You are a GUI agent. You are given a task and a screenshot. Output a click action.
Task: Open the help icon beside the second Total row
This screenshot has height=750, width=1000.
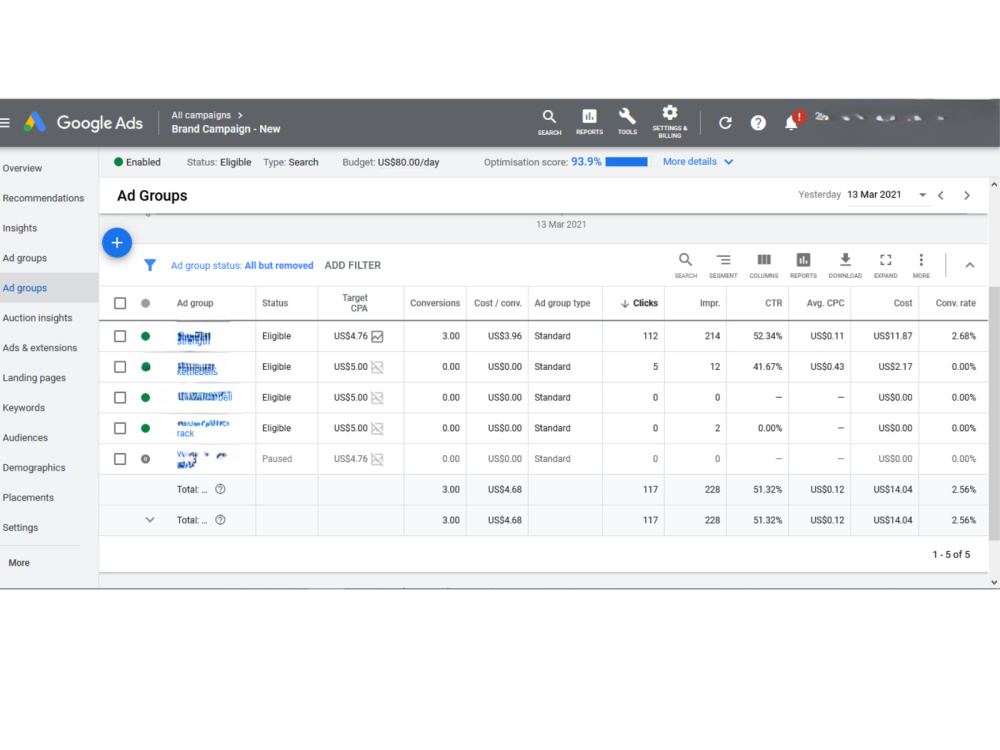click(220, 520)
